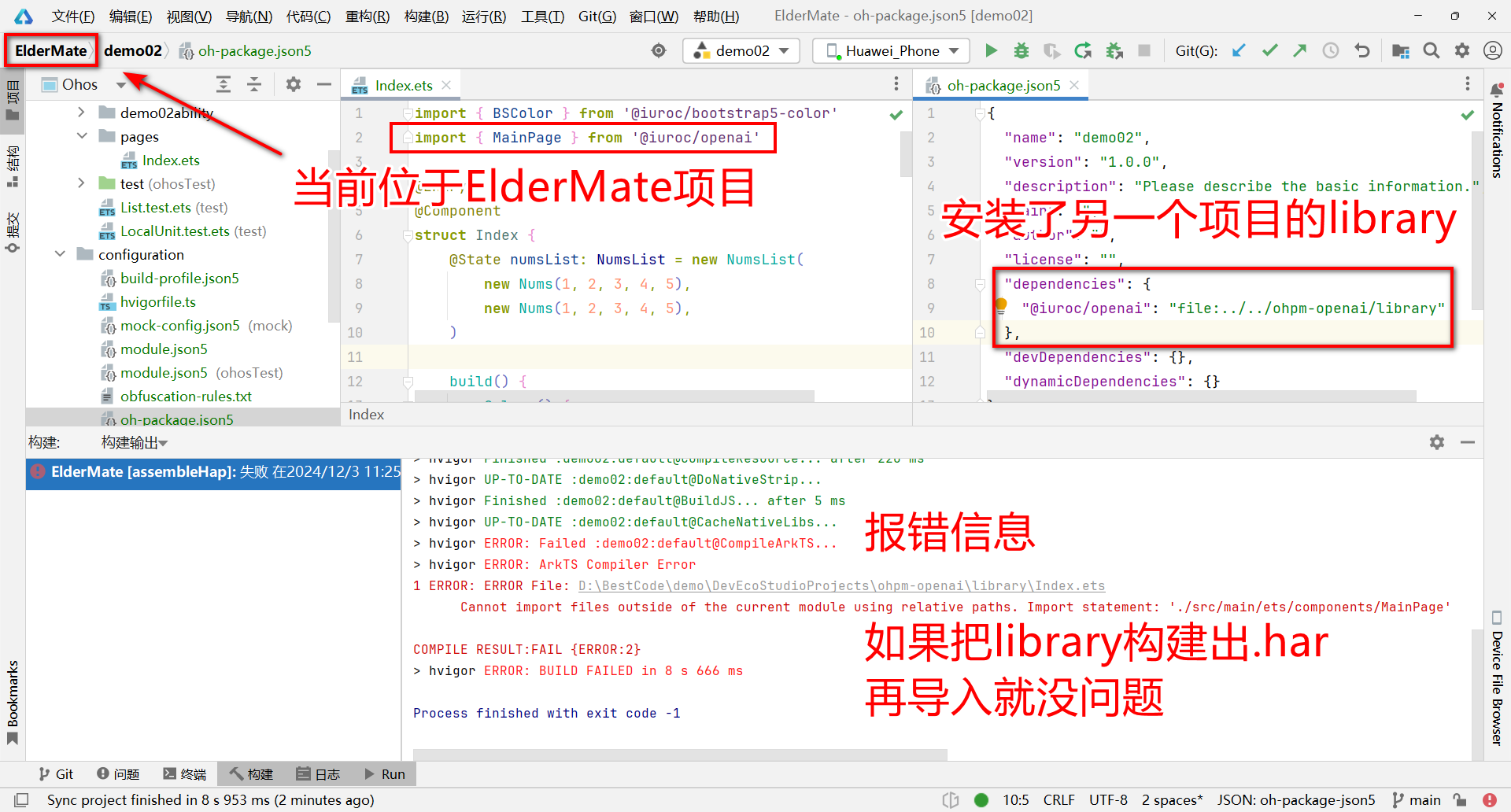Viewport: 1511px width, 812px height.
Task: Open project panel options gear
Action: click(x=294, y=84)
